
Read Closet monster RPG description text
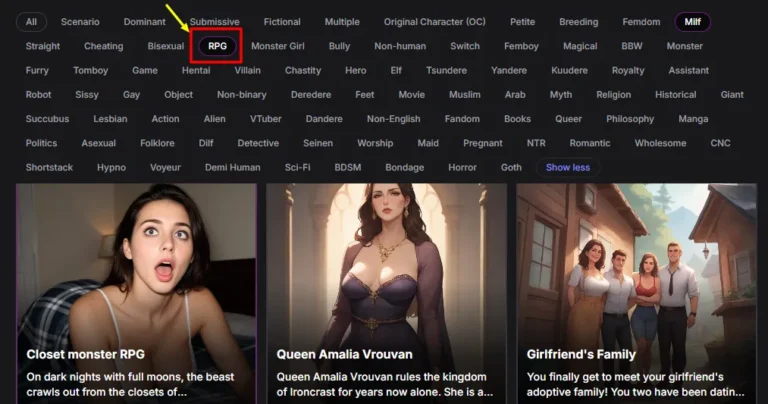(130, 384)
